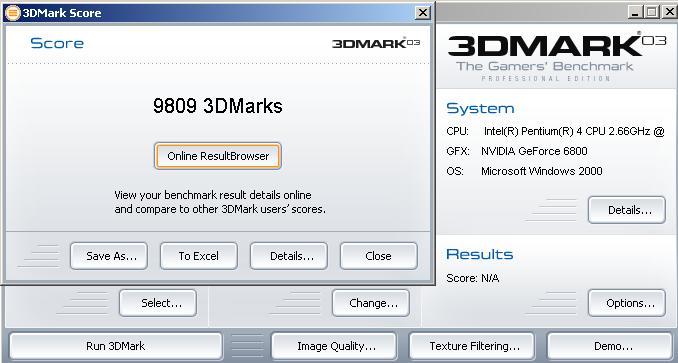Click the Intel Pentium 4 CPU text
The height and width of the screenshot is (363, 678).
coord(574,131)
